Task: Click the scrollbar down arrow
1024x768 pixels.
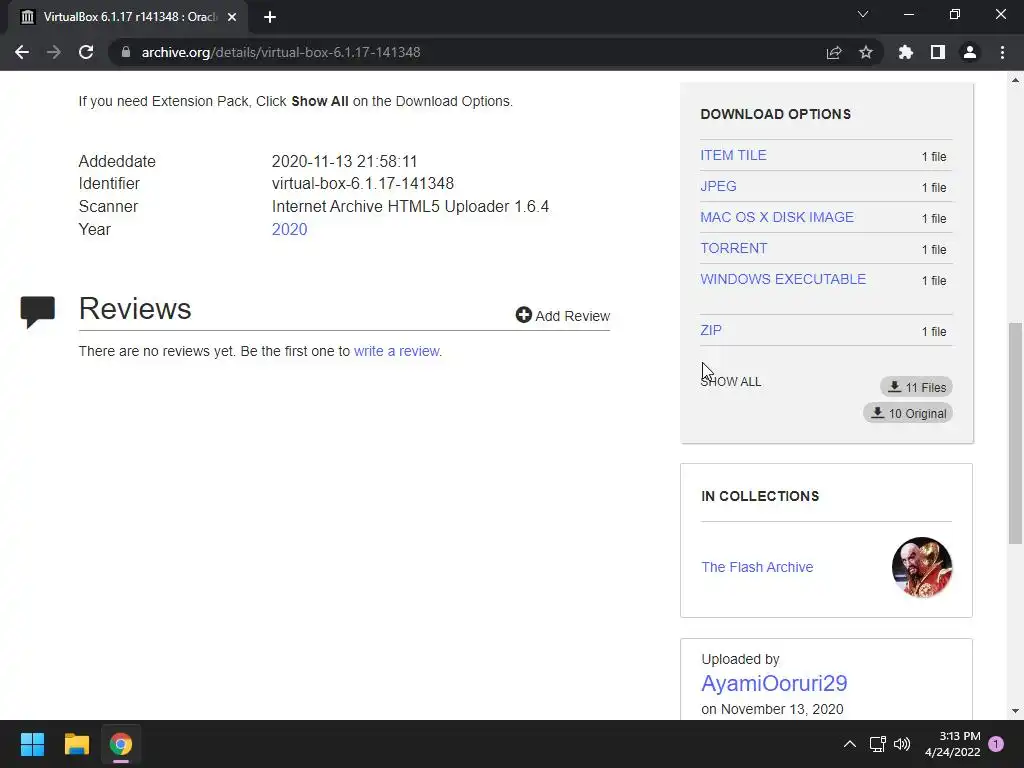Action: [x=1015, y=711]
